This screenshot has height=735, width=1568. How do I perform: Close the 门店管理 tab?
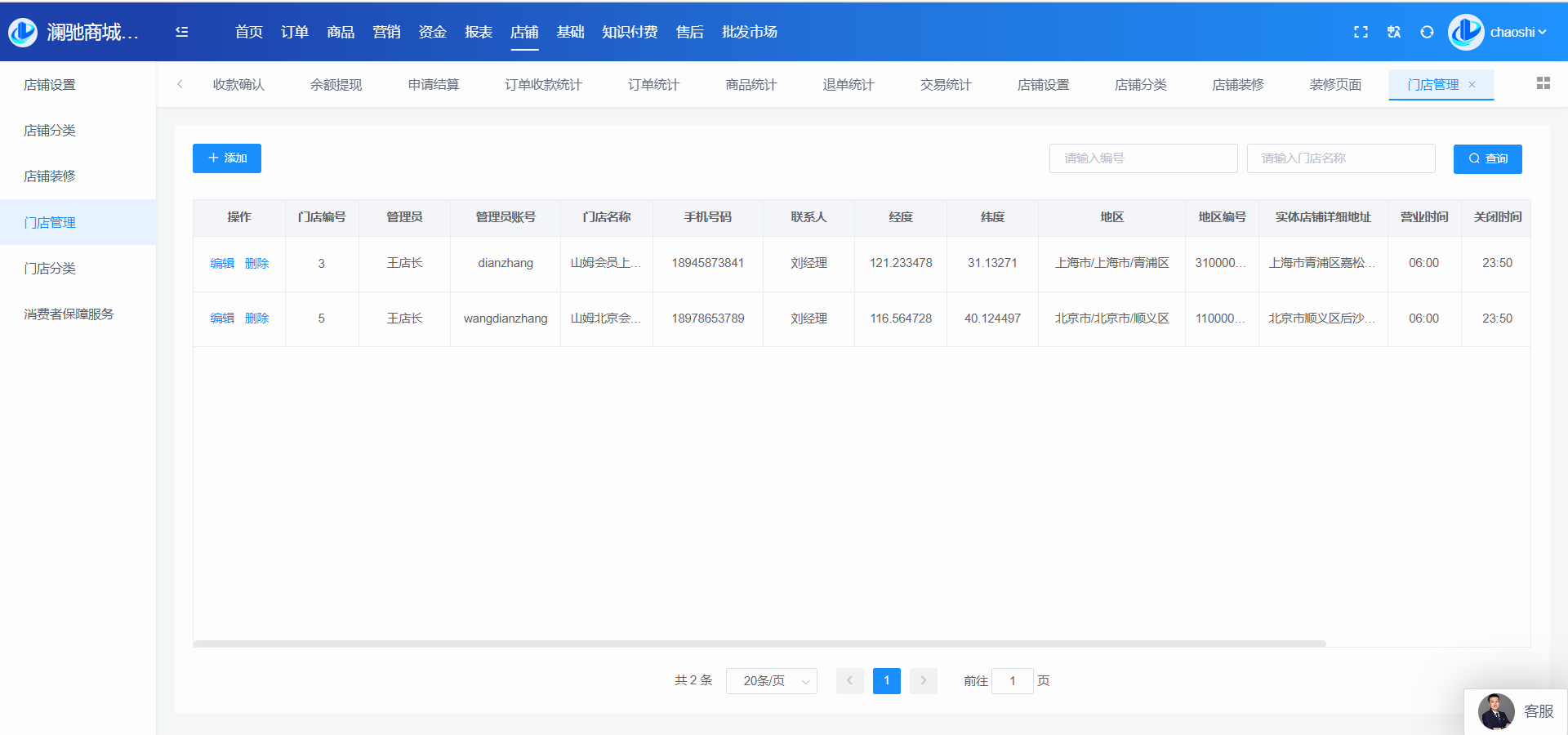[1472, 85]
